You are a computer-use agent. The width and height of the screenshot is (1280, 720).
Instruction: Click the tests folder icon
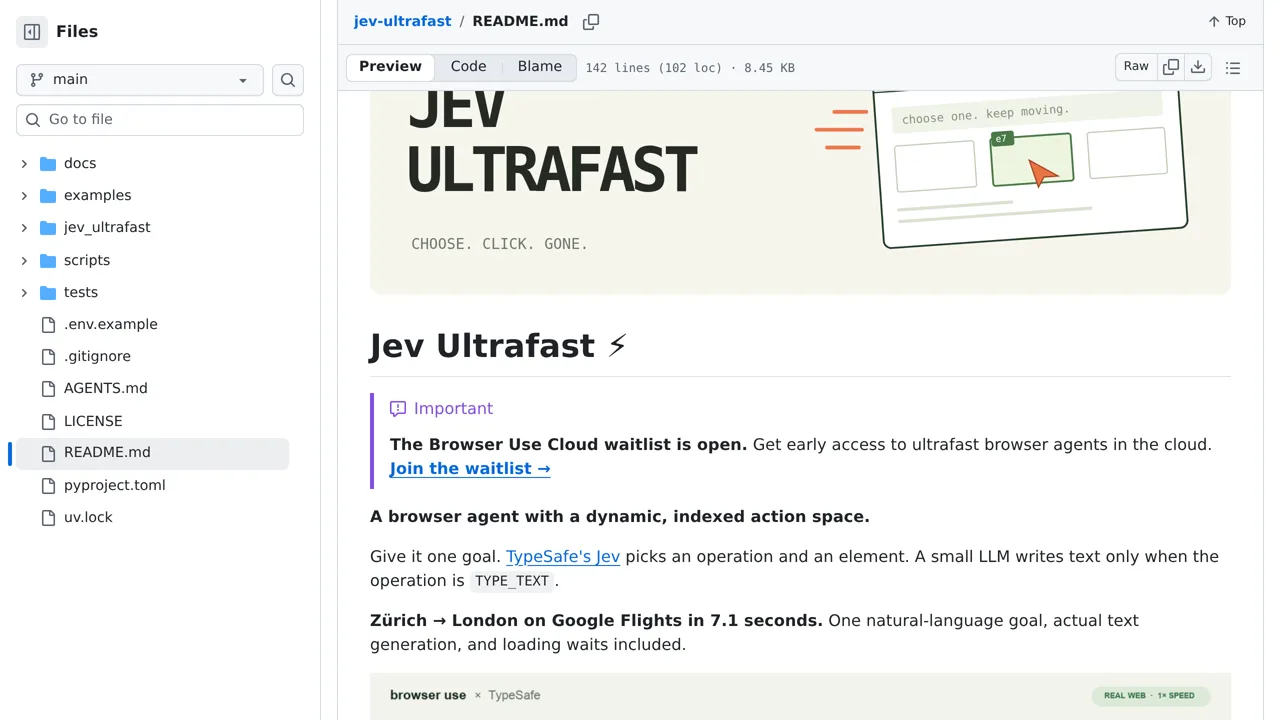tap(48, 292)
